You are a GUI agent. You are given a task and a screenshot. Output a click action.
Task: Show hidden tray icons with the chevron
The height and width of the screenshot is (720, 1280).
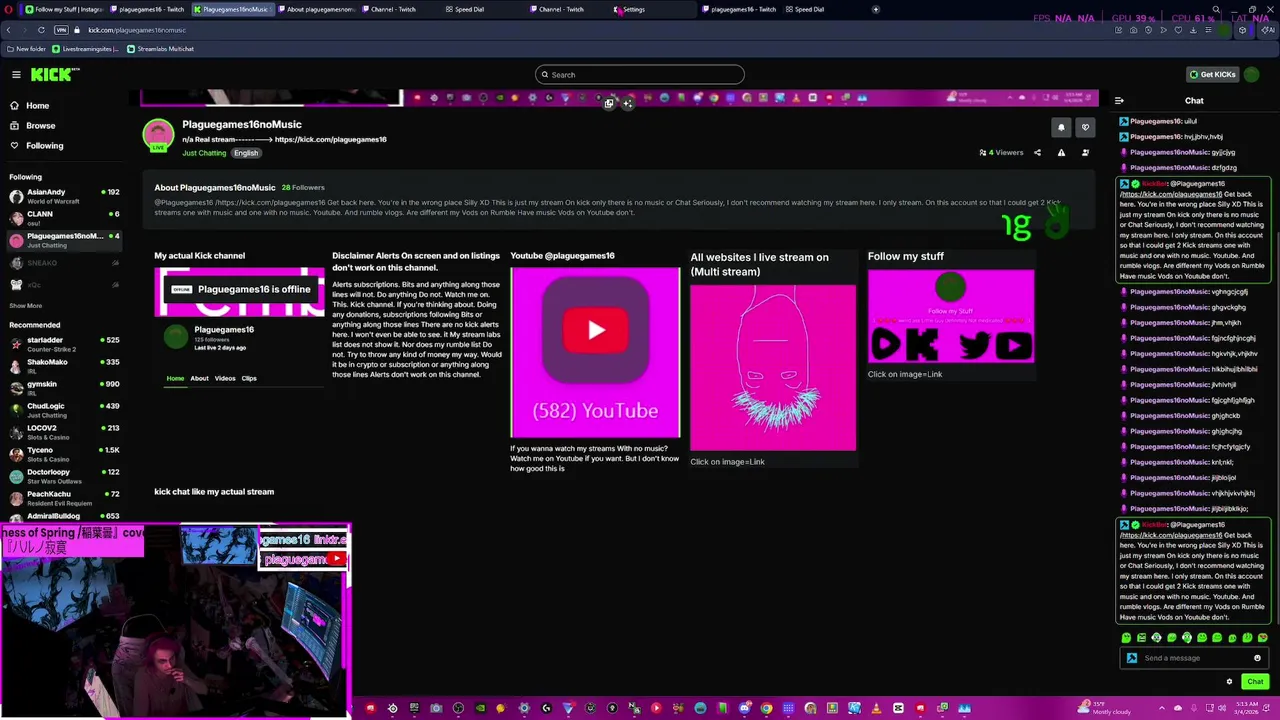(1162, 708)
